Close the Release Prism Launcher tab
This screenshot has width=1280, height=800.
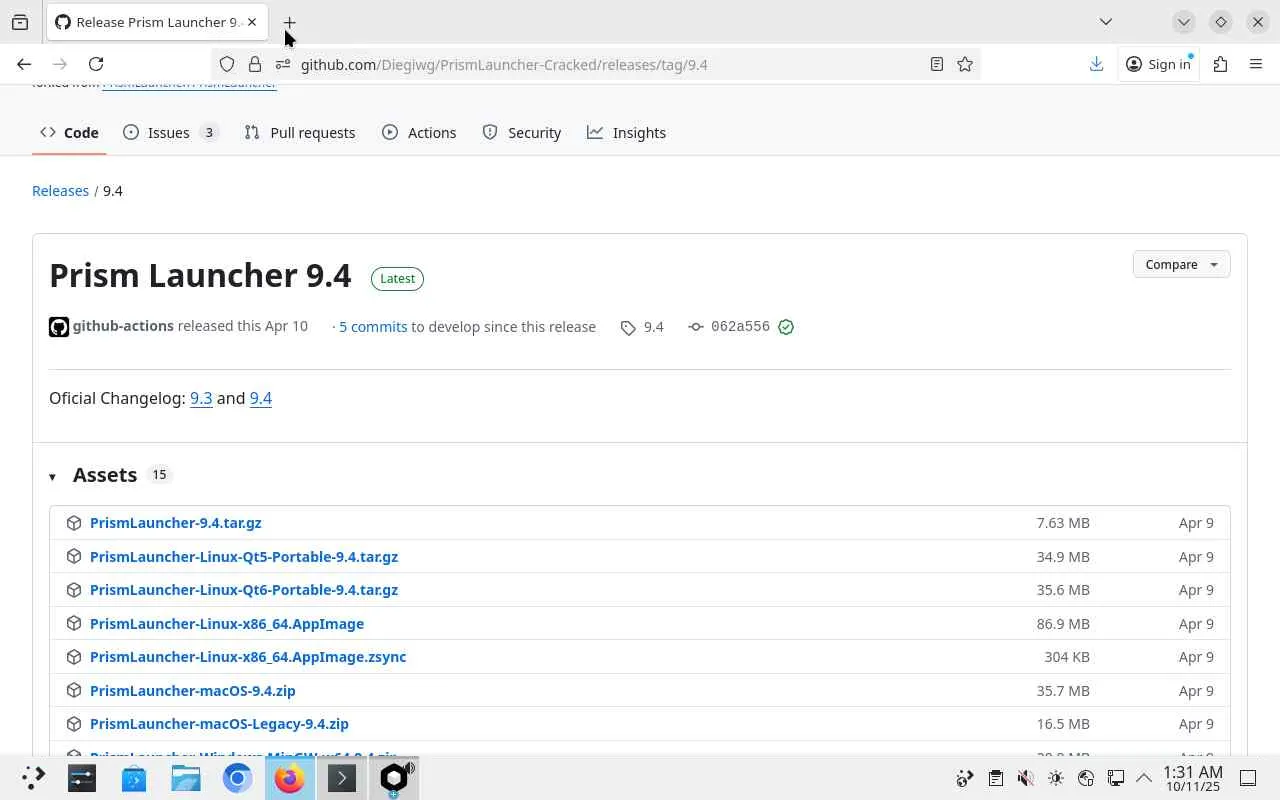[252, 22]
